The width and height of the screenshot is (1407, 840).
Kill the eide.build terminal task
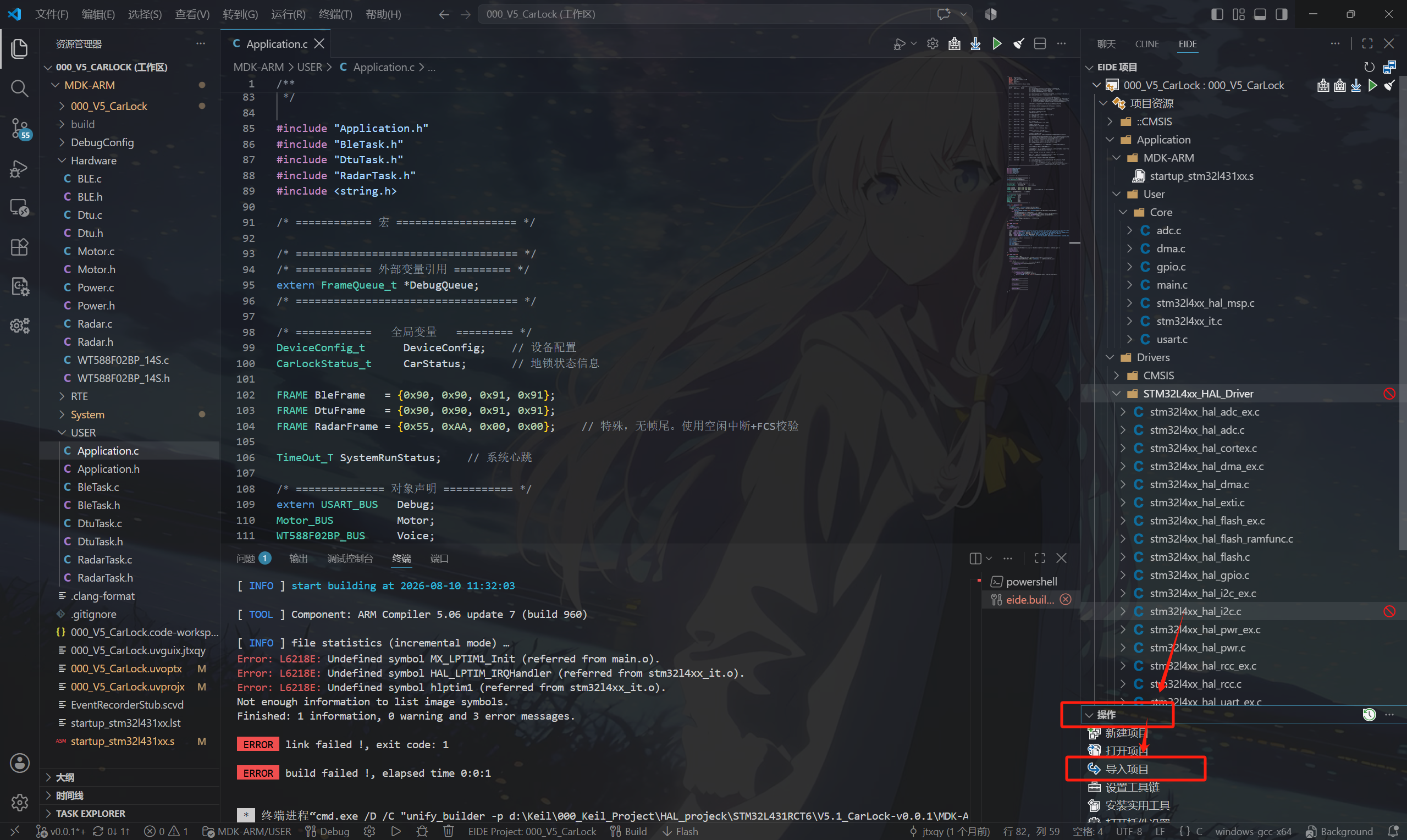pyautogui.click(x=1066, y=599)
